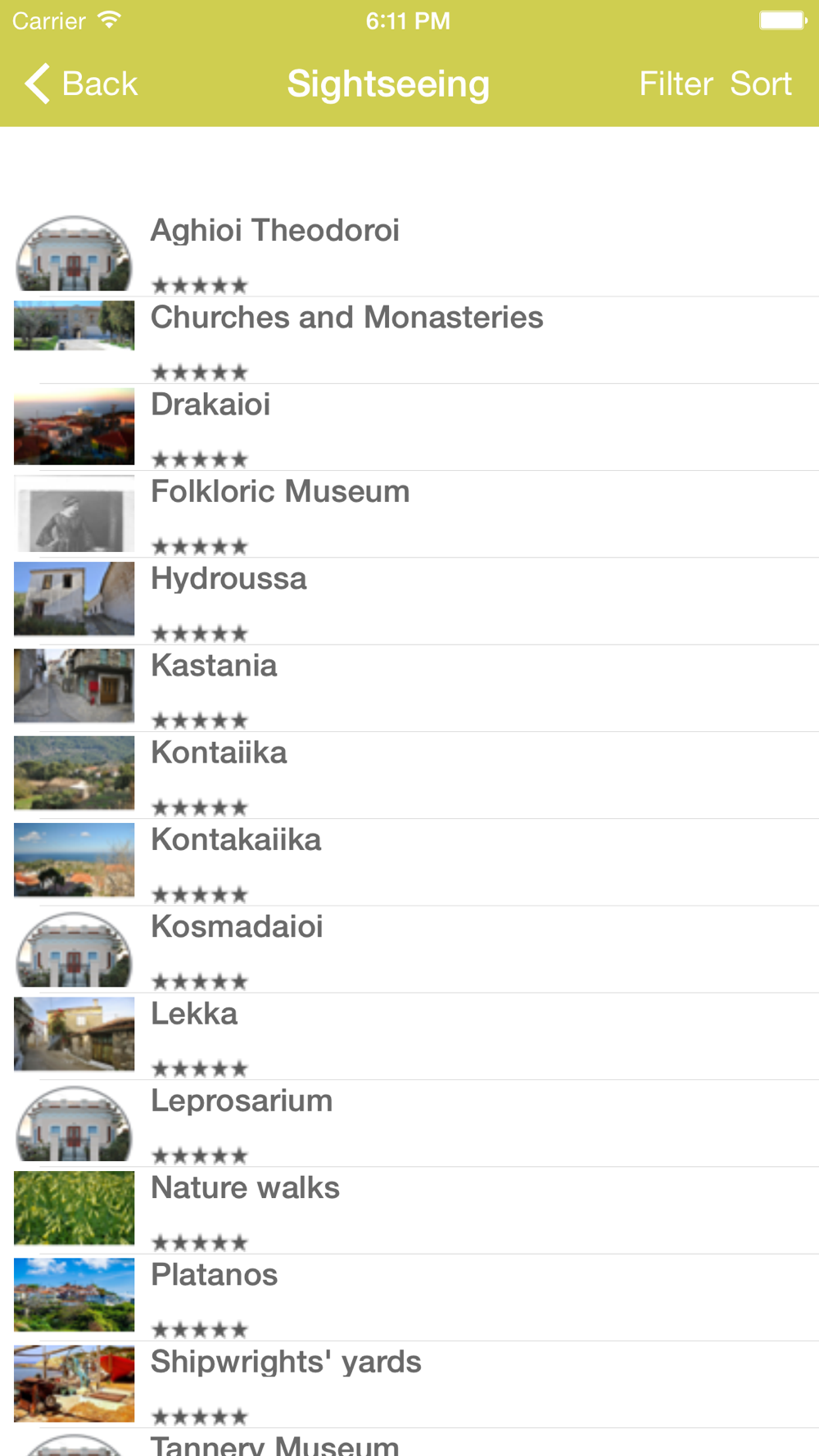Open the Filter options

click(676, 84)
